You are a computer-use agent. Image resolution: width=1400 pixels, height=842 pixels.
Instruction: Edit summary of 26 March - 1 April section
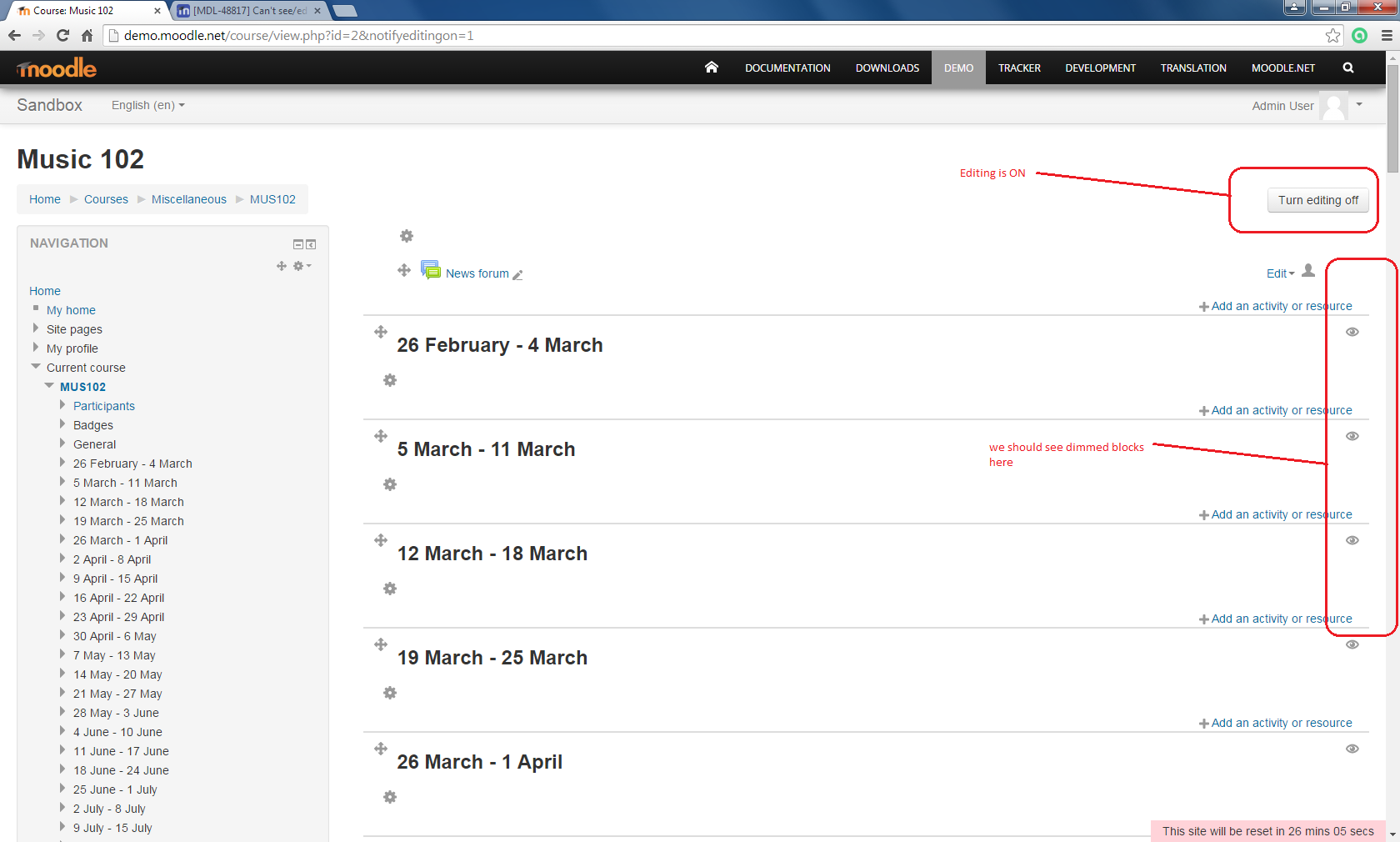click(390, 797)
